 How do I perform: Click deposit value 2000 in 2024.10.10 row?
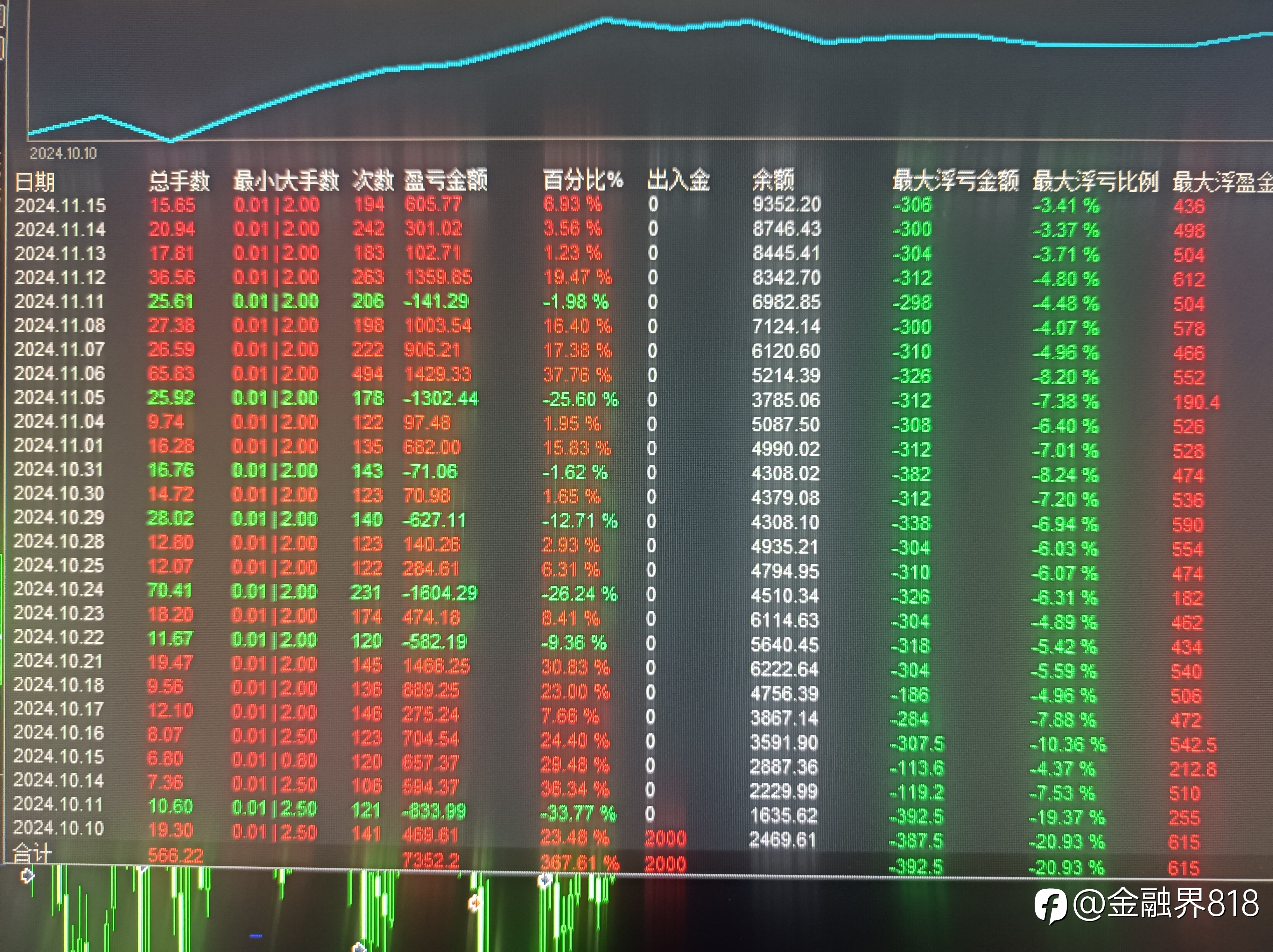click(665, 839)
